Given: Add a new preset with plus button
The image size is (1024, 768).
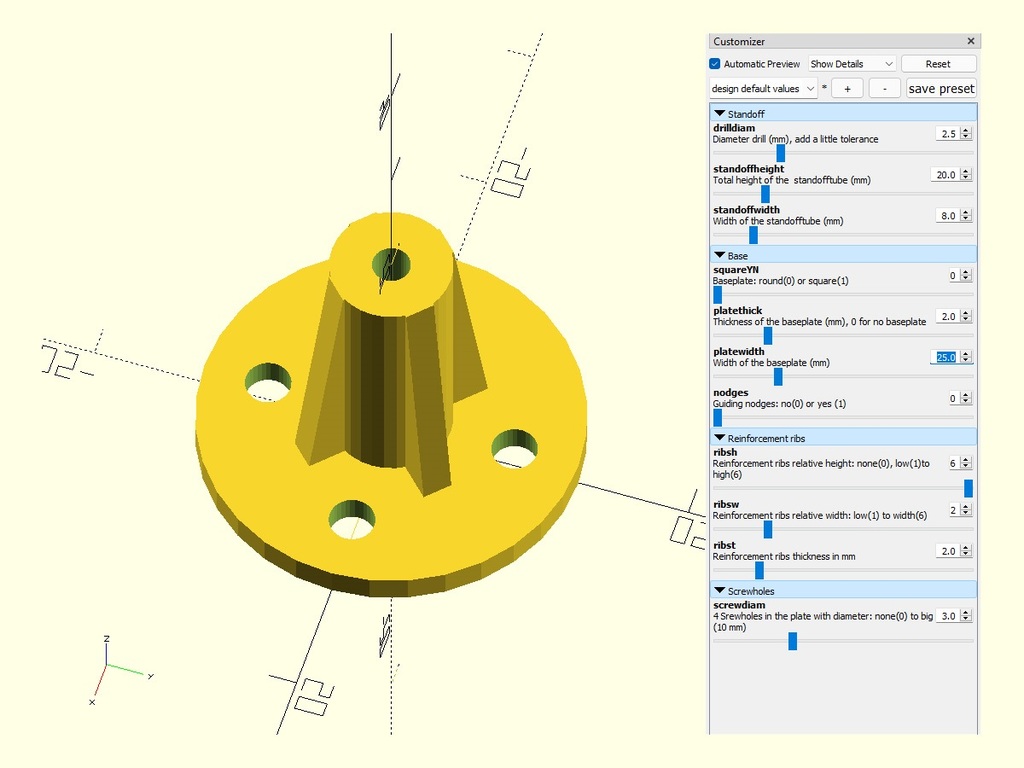Looking at the screenshot, I should point(847,88).
